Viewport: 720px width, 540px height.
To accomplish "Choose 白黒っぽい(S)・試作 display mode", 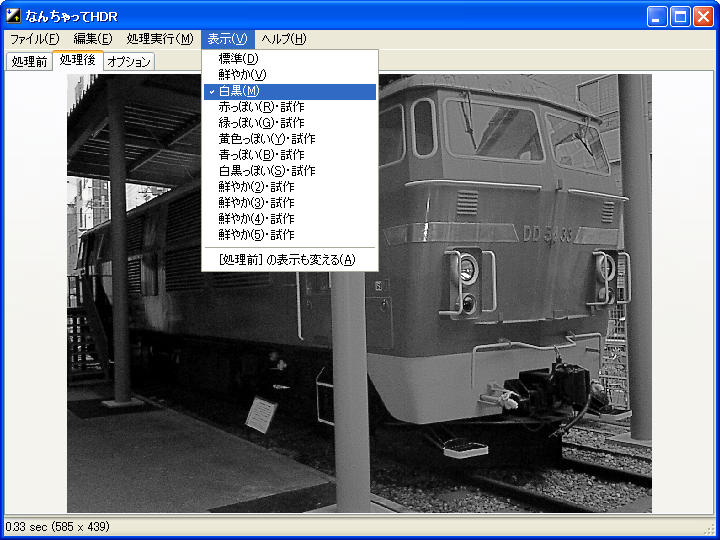I will point(290,171).
